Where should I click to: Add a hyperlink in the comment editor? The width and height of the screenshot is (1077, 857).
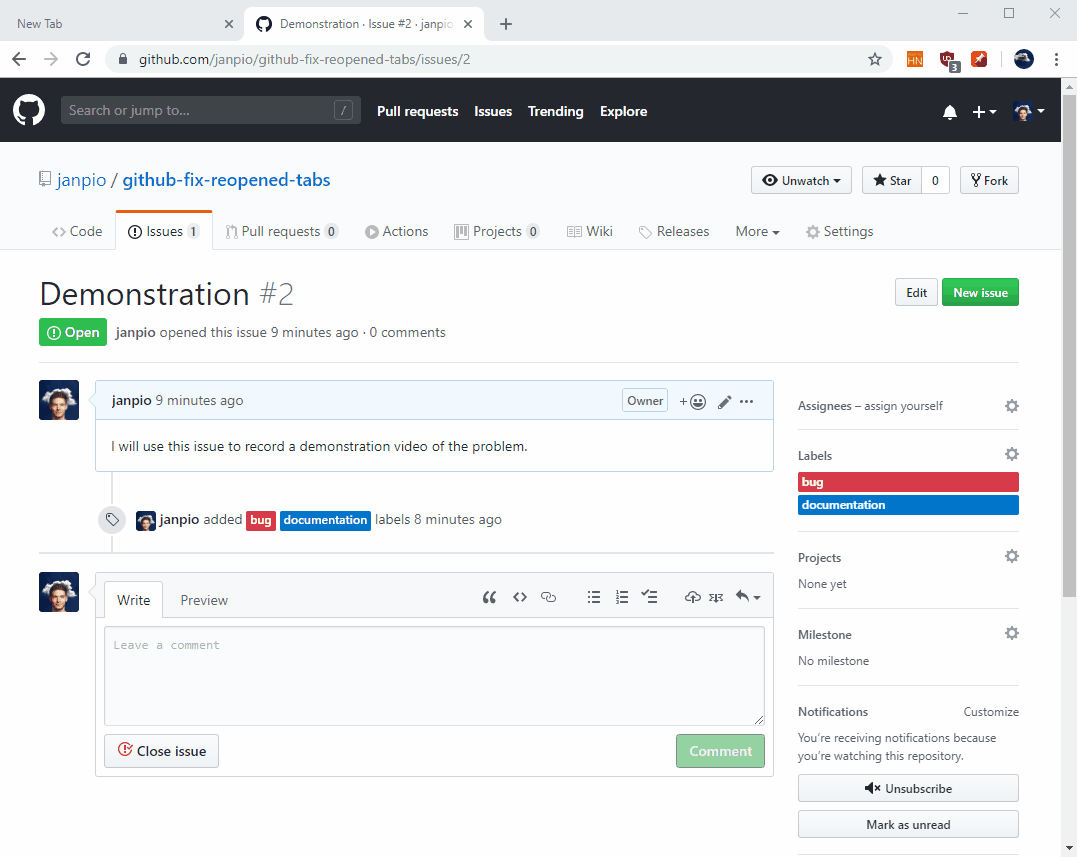tap(548, 596)
